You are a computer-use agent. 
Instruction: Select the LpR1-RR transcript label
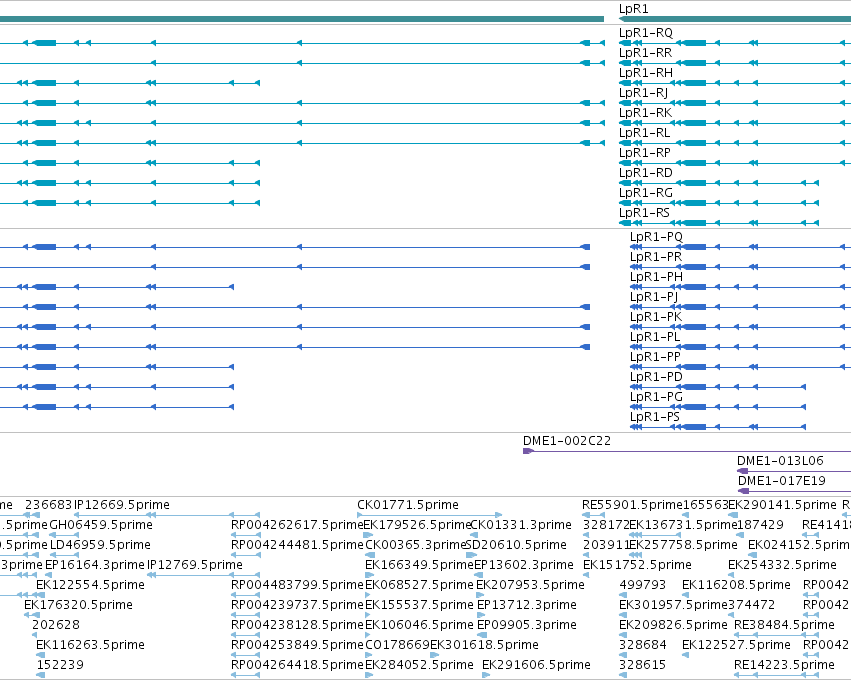pos(645,53)
